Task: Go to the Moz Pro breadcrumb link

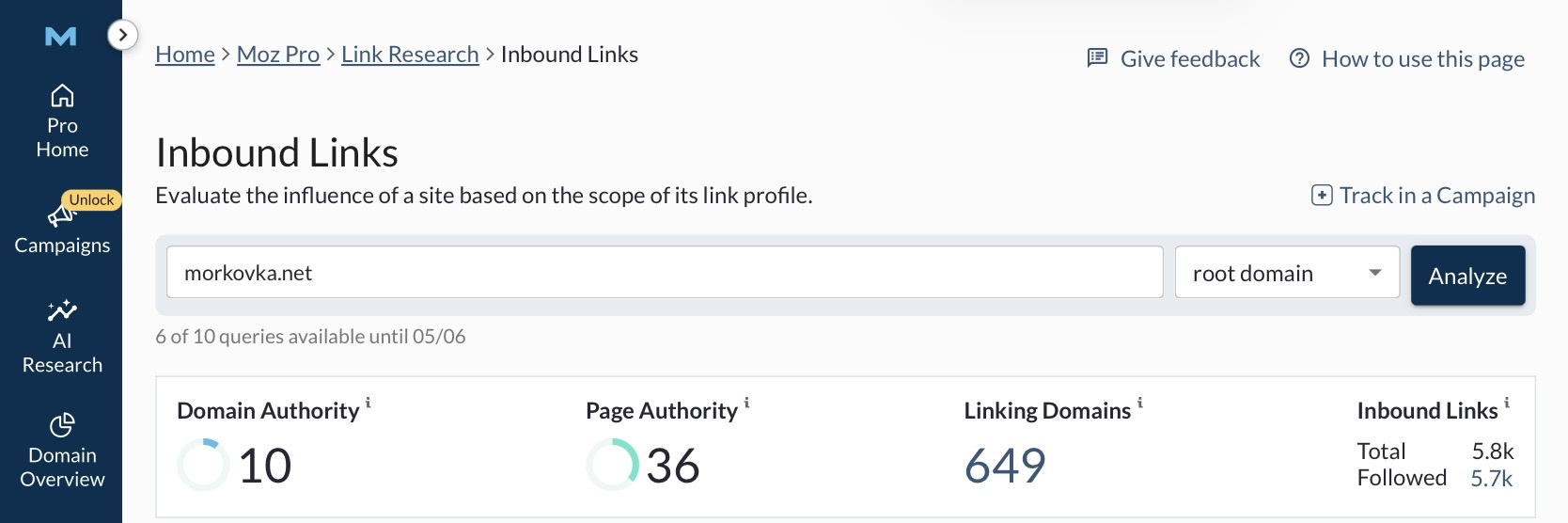Action: pos(278,55)
